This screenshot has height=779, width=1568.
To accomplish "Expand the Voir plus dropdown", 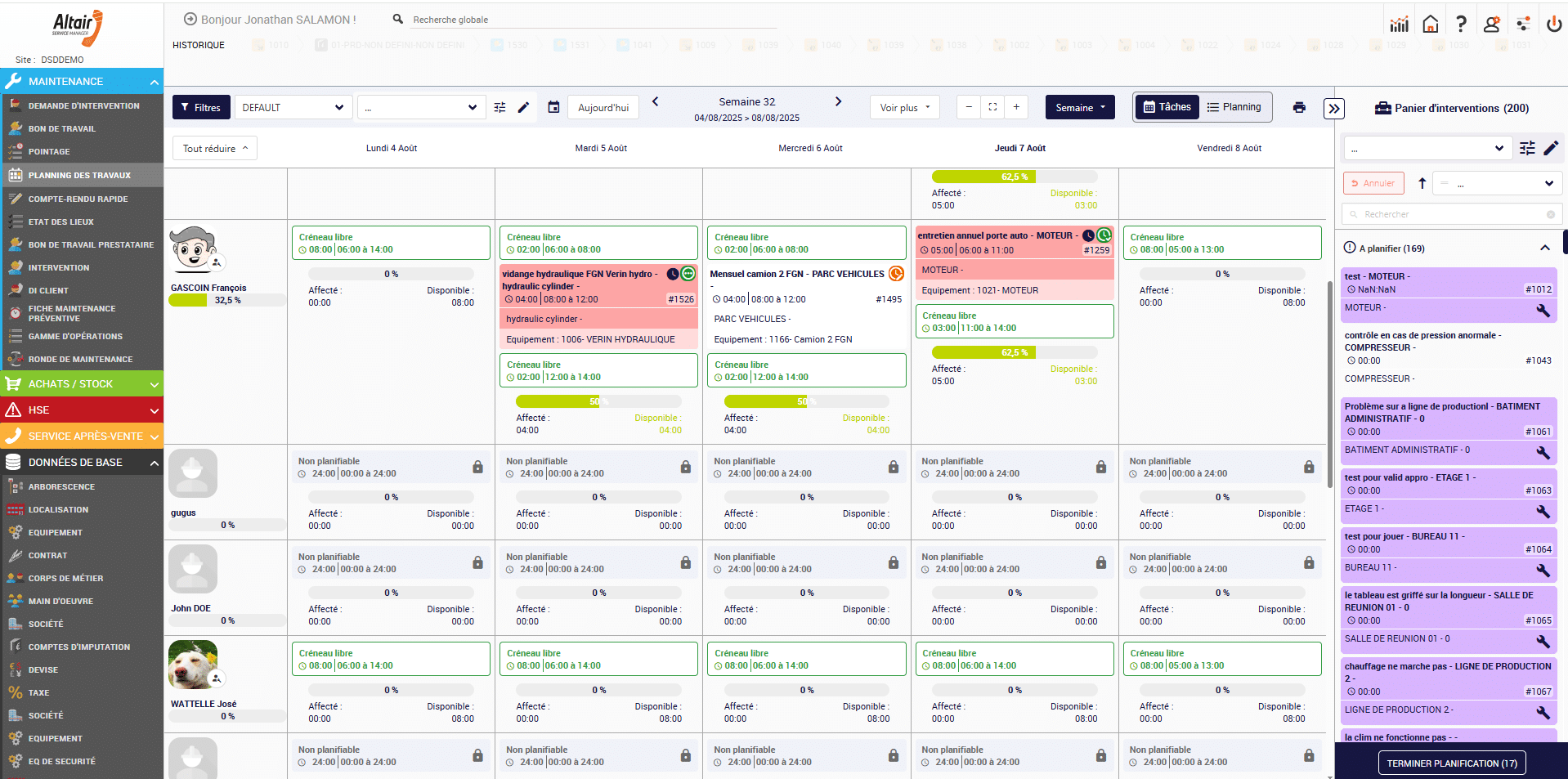I will [905, 107].
